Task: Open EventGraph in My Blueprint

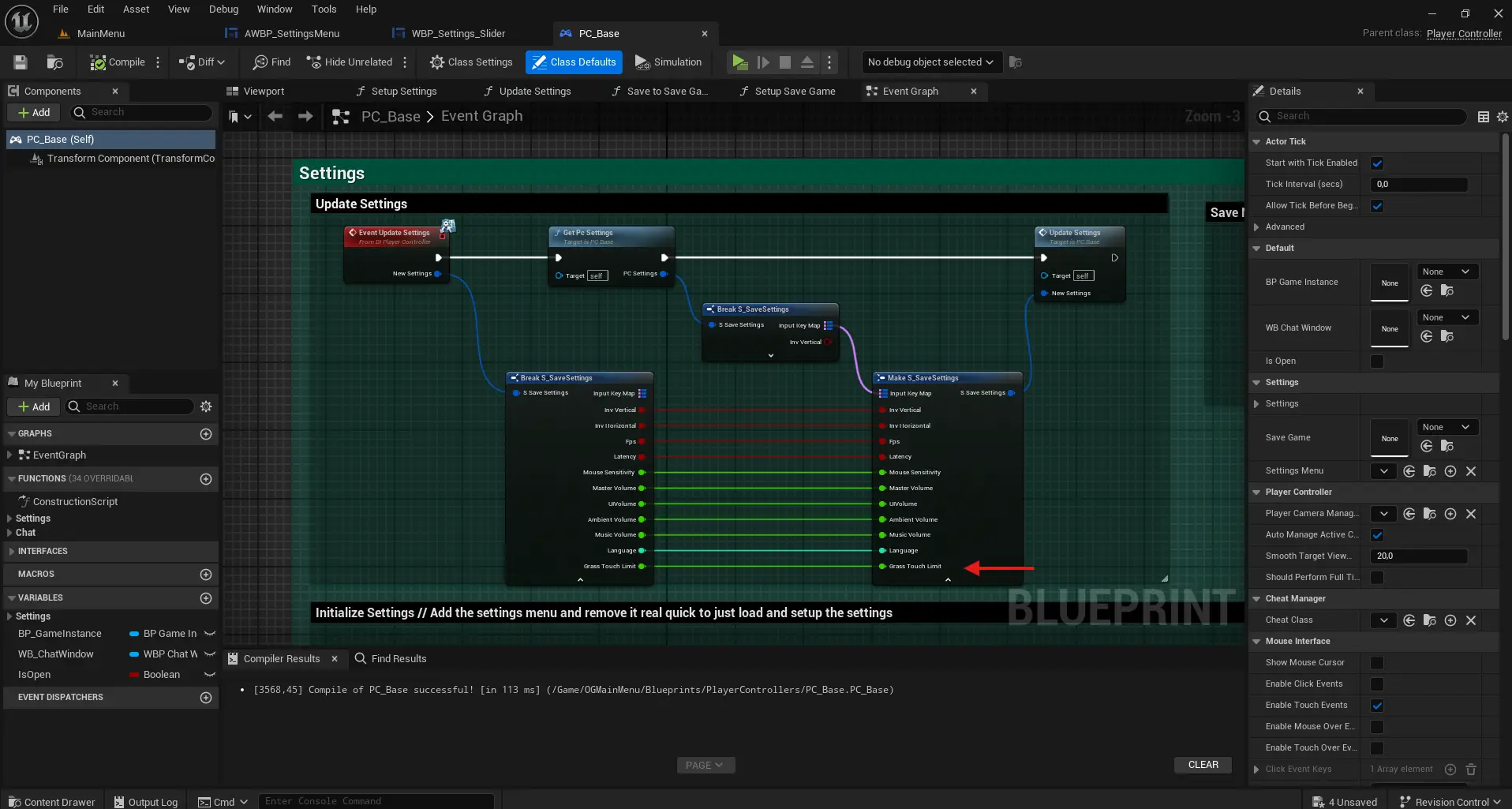Action: (59, 455)
